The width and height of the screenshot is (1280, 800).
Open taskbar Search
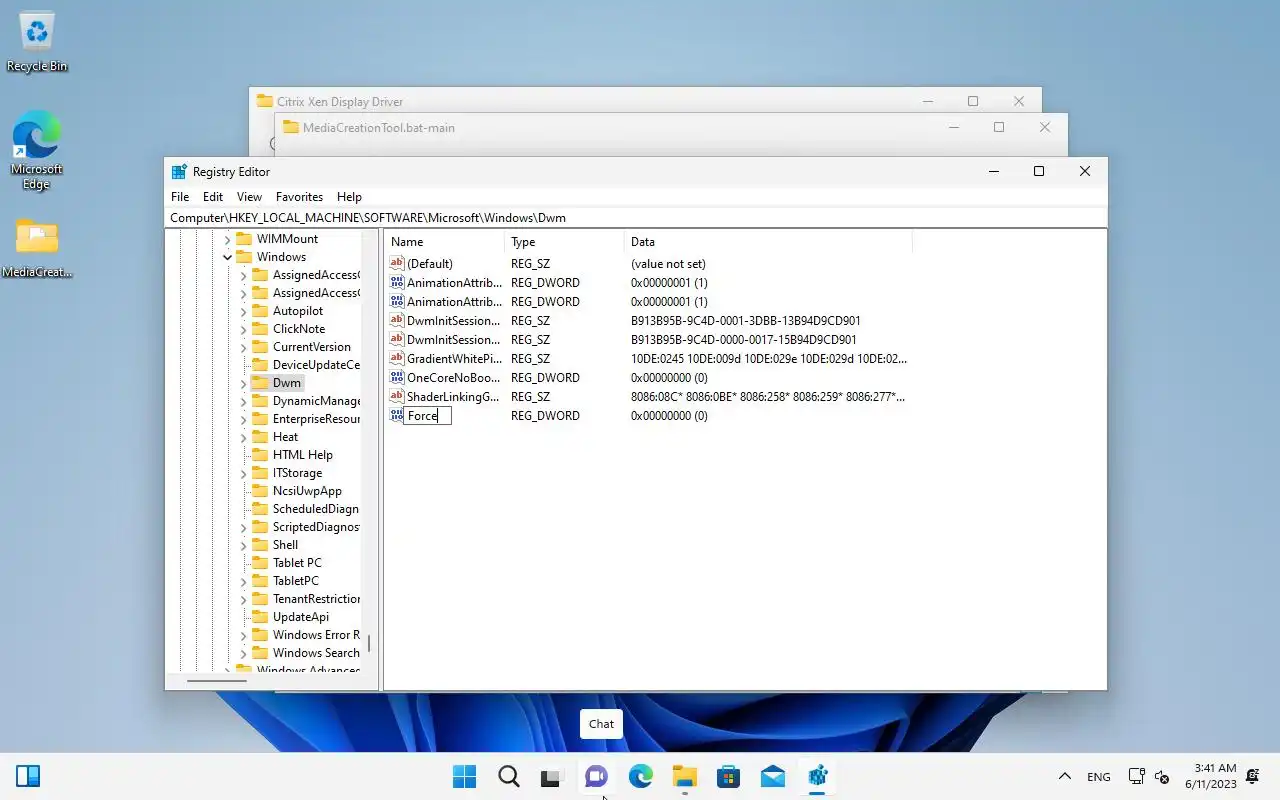tap(508, 777)
